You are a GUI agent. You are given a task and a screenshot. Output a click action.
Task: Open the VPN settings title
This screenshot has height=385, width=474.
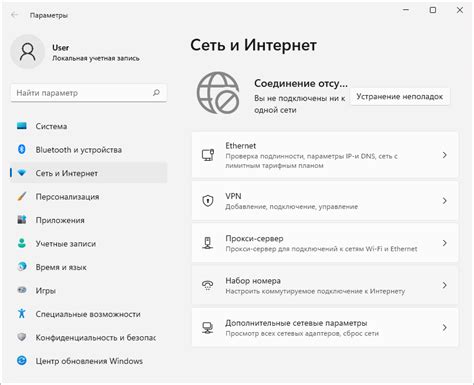point(233,196)
